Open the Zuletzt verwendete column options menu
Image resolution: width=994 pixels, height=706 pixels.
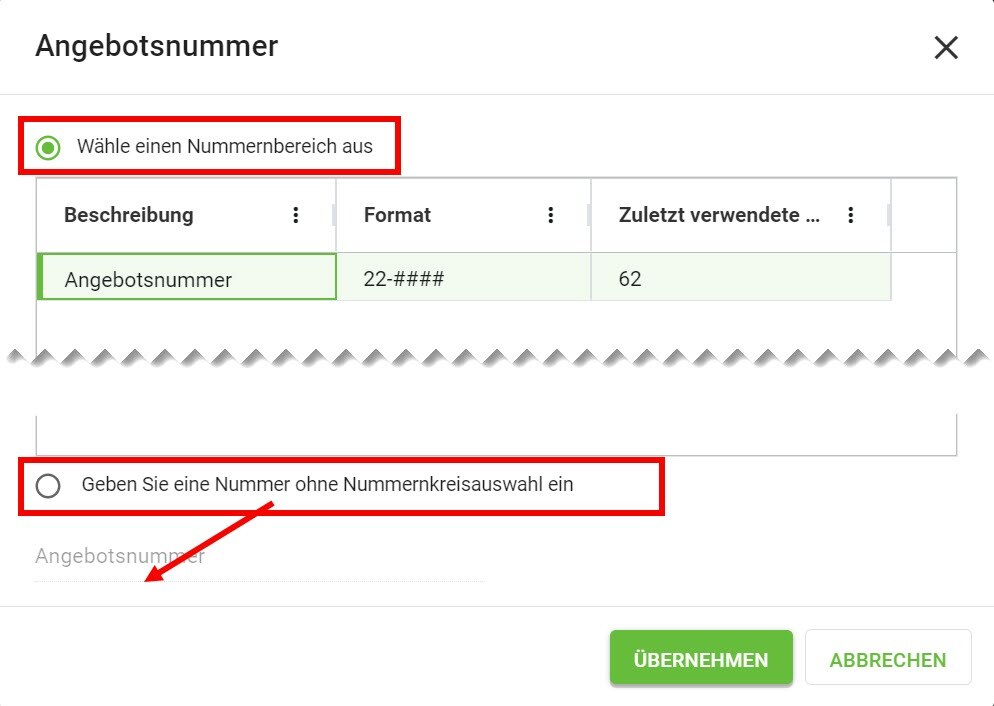click(851, 215)
